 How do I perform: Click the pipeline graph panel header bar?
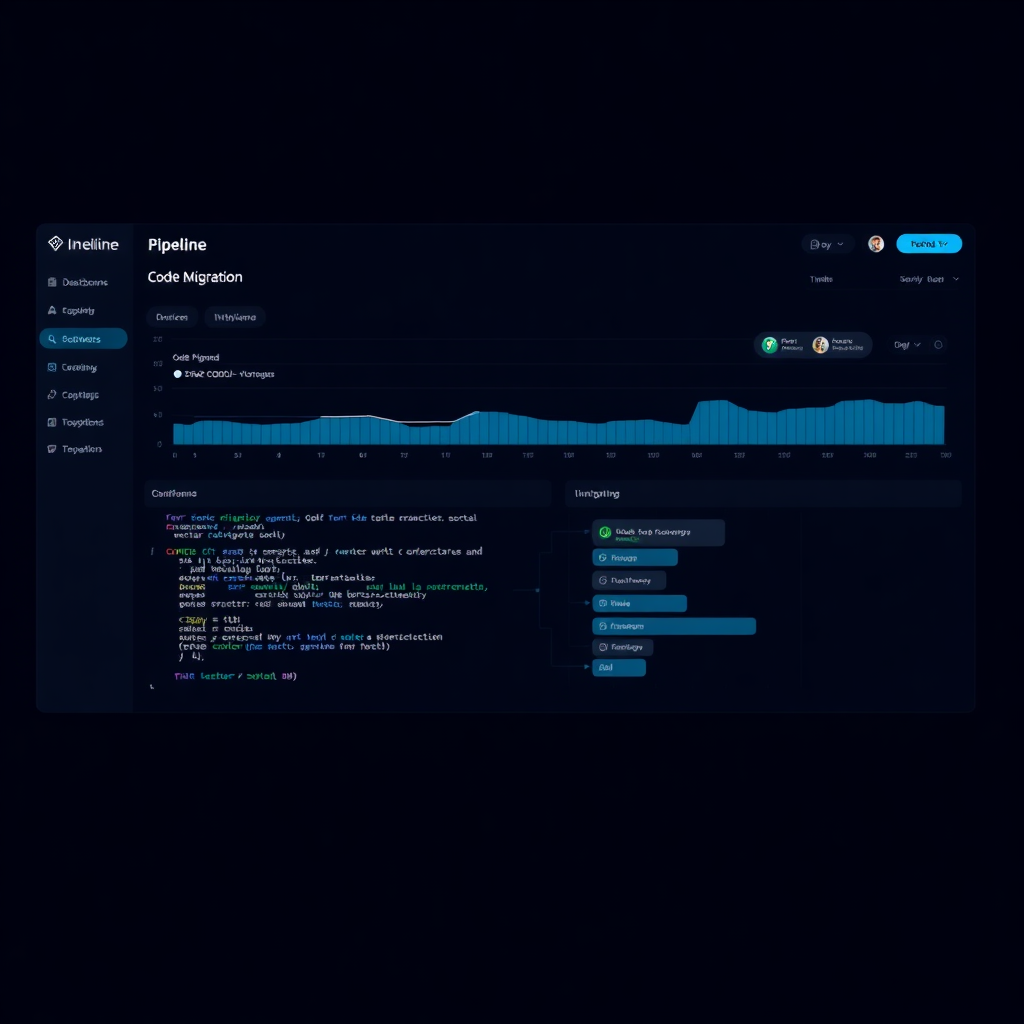pyautogui.click(x=763, y=494)
